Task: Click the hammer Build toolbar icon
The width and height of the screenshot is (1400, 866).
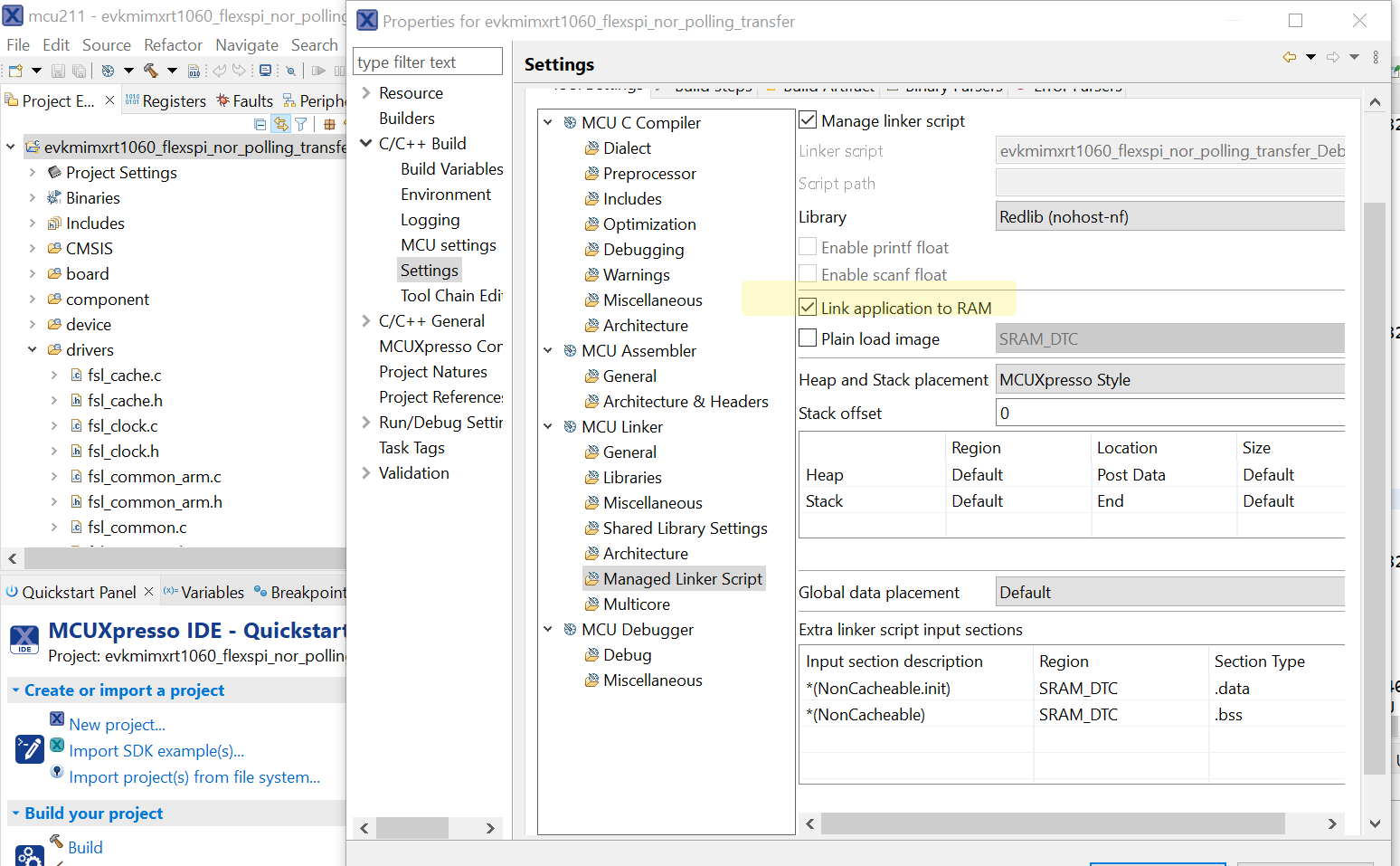Action: [150, 71]
